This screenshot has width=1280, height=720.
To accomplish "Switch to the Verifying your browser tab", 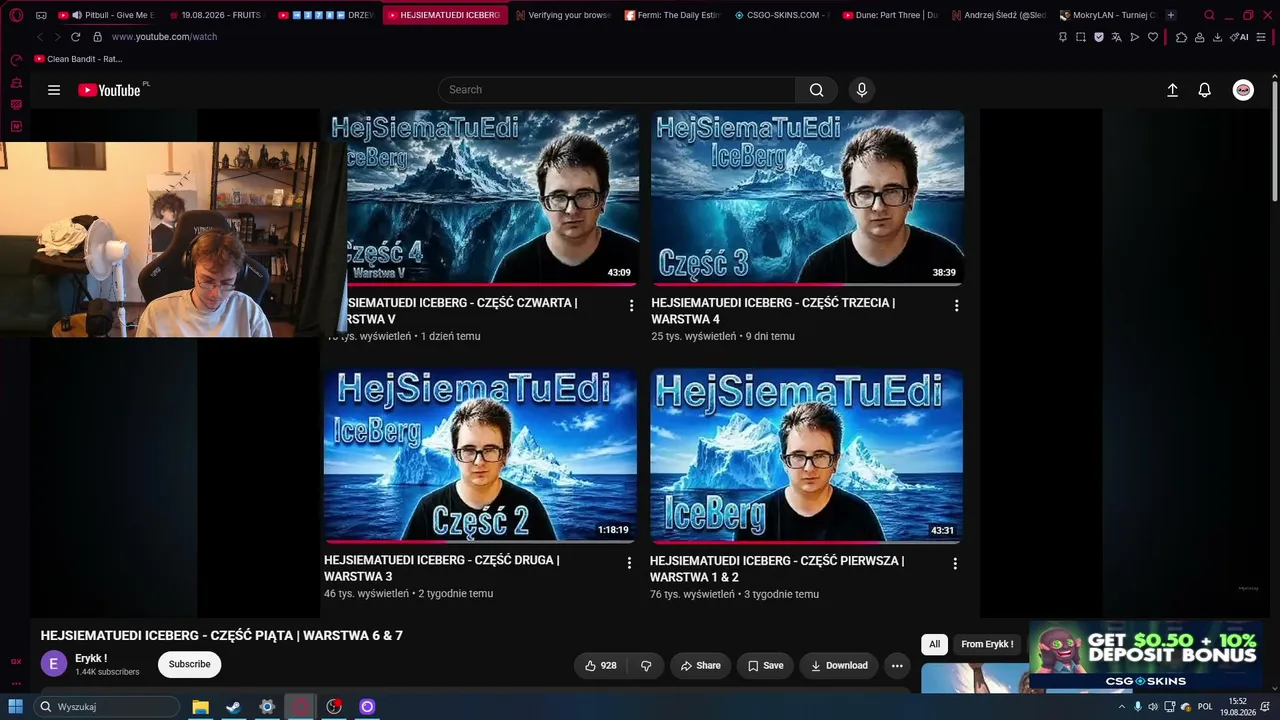I will (563, 15).
